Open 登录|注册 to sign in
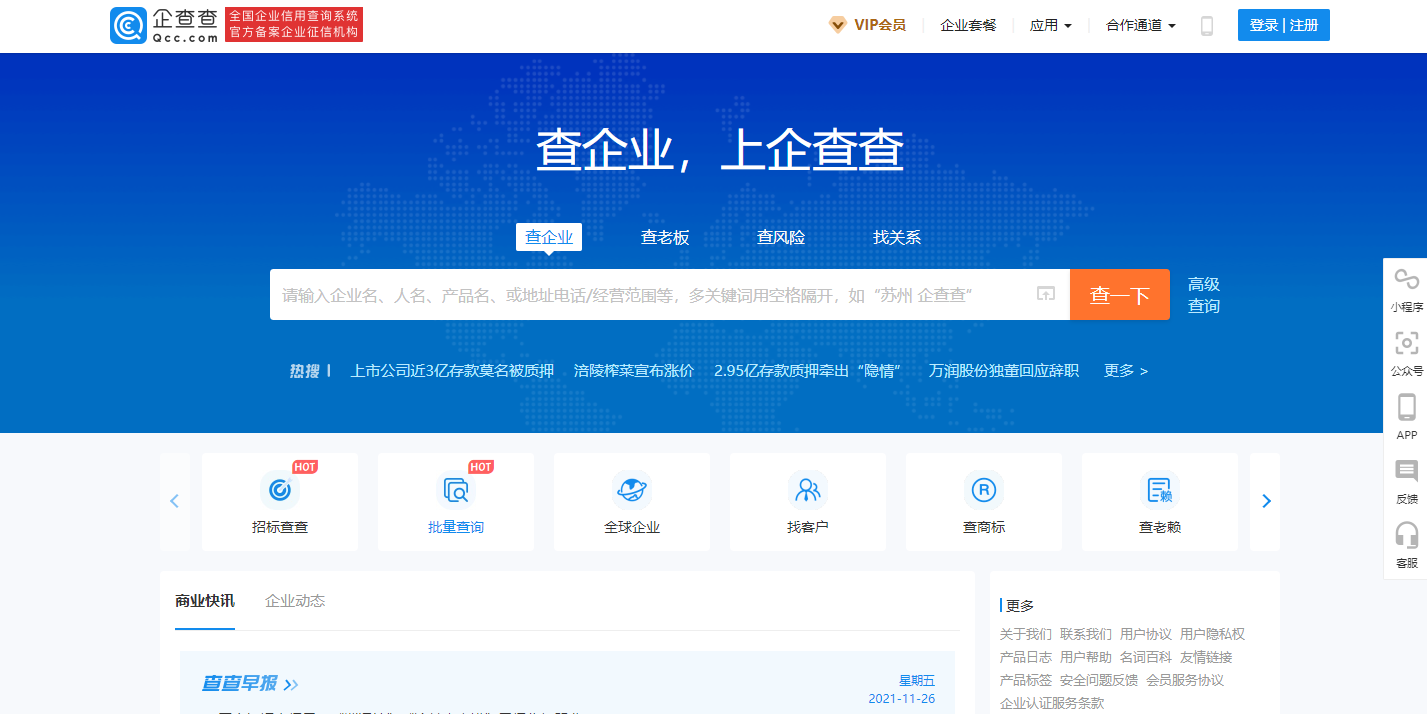Image resolution: width=1427 pixels, height=714 pixels. (1283, 24)
